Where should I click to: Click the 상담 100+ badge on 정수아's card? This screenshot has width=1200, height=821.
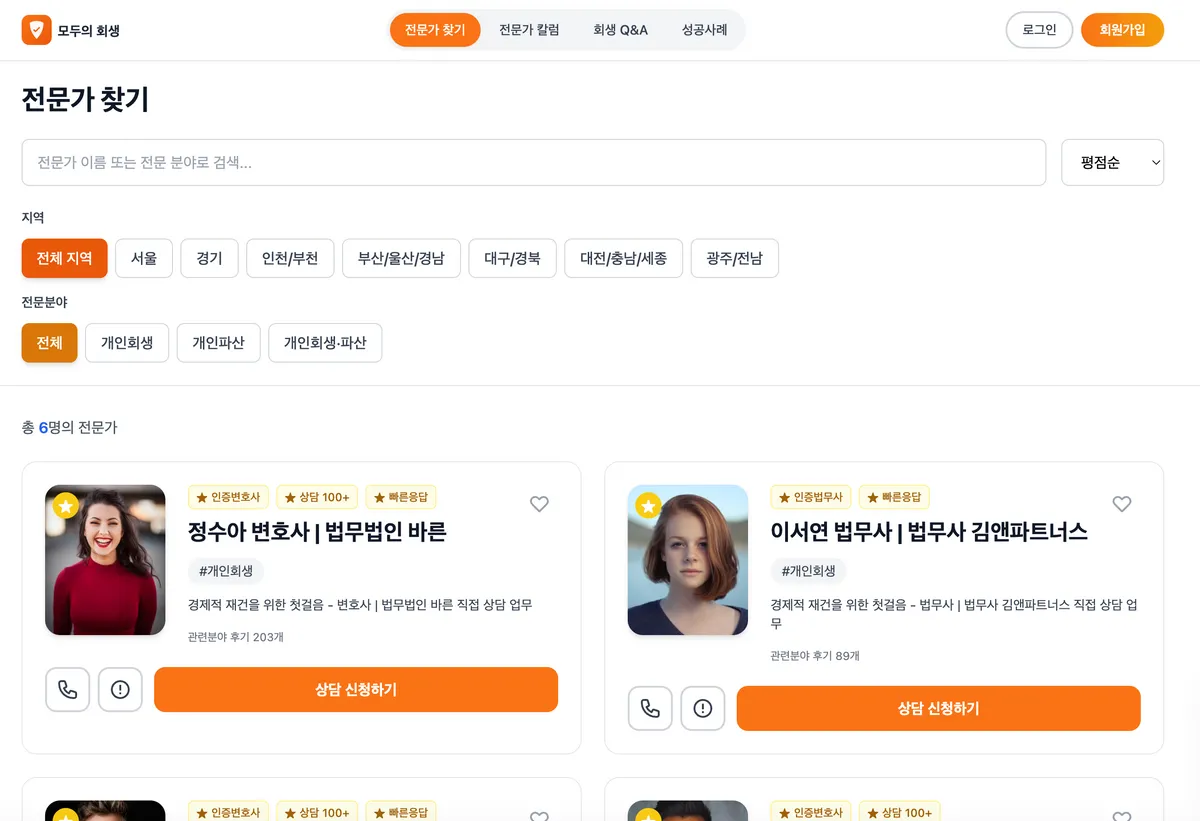(316, 497)
